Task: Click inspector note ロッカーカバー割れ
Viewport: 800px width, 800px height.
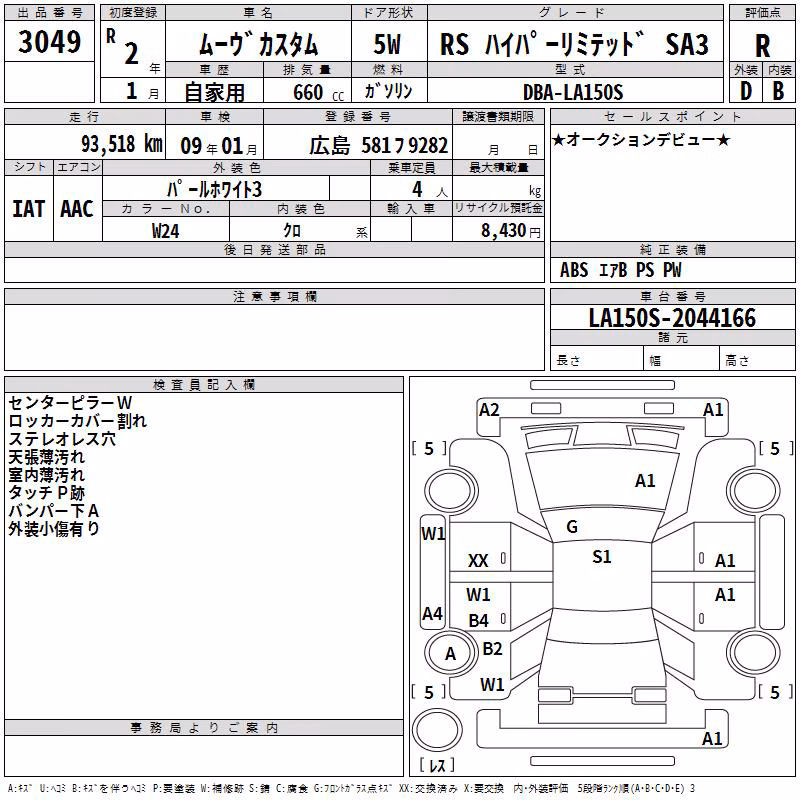Action: (78, 421)
